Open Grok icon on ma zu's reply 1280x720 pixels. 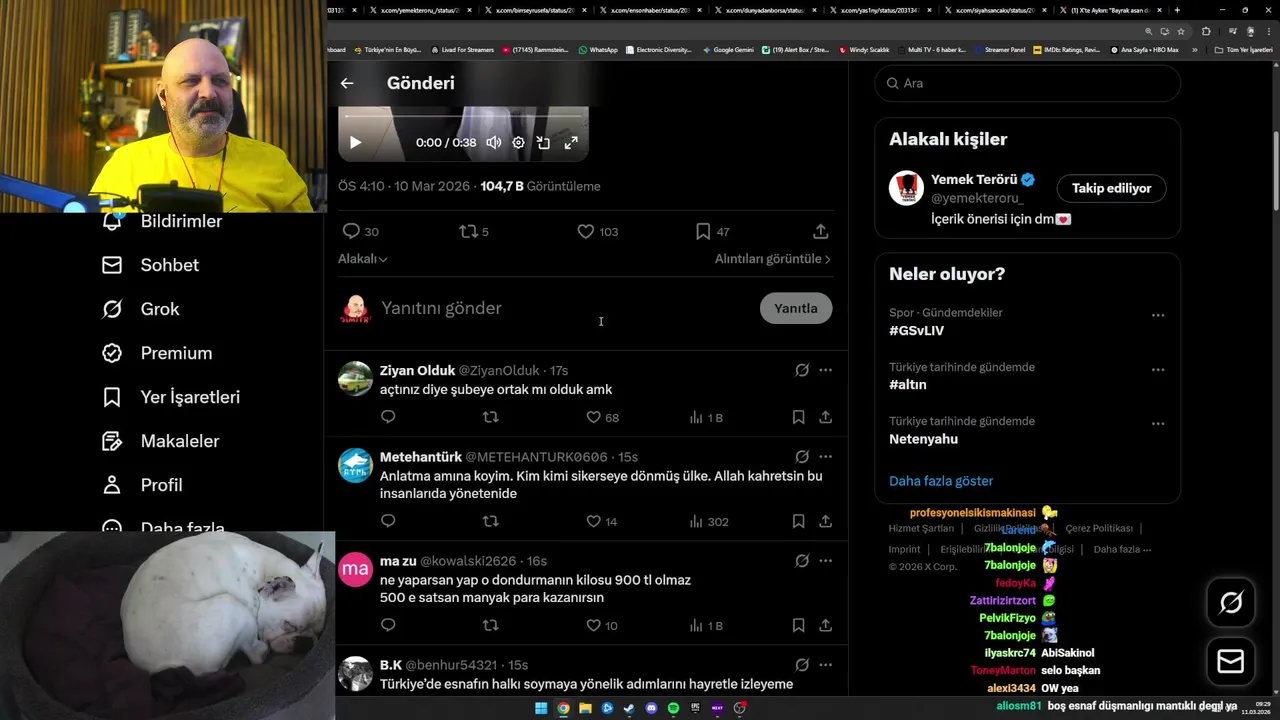802,561
